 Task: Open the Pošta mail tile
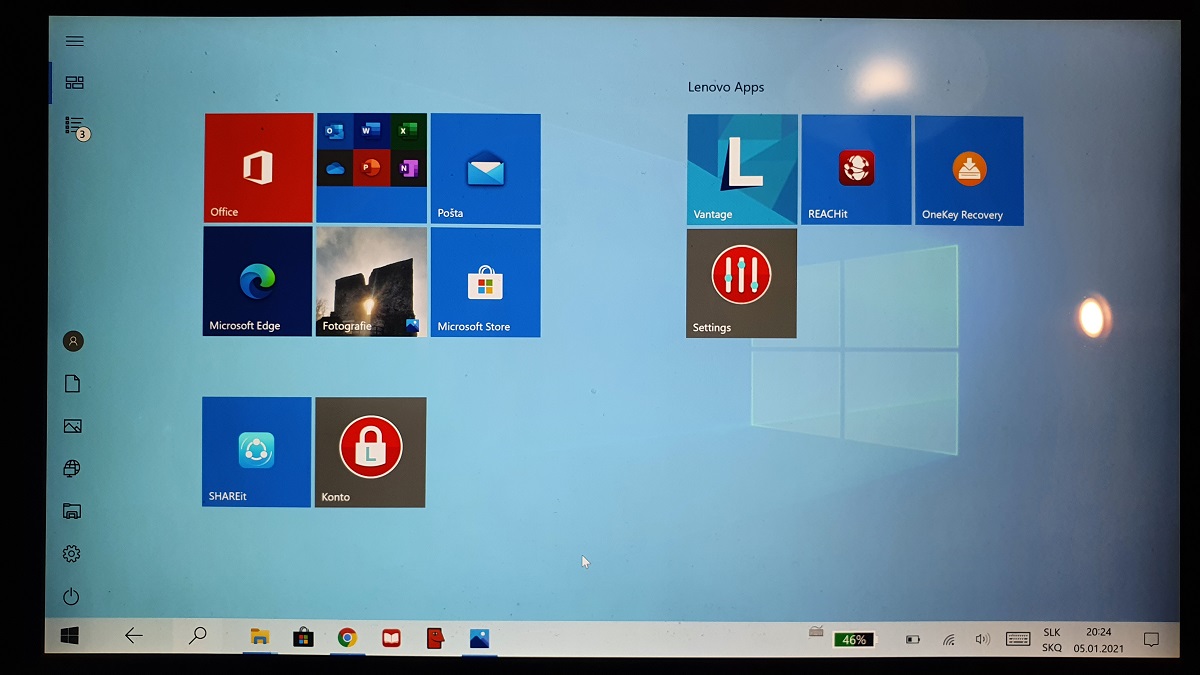click(x=485, y=168)
